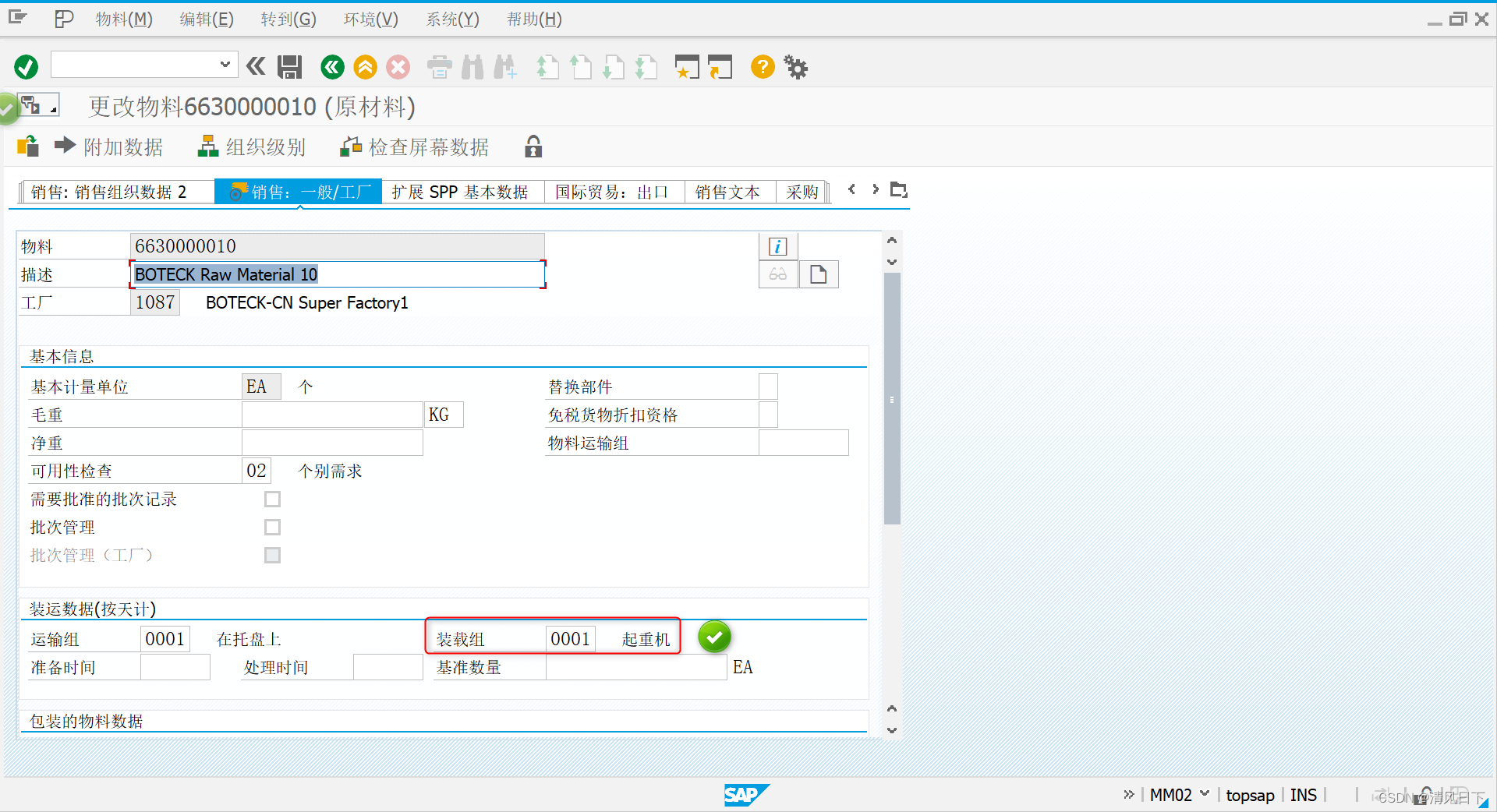Screen dimensions: 1497x812
Task: Click the 附加数据 button
Action: (x=109, y=147)
